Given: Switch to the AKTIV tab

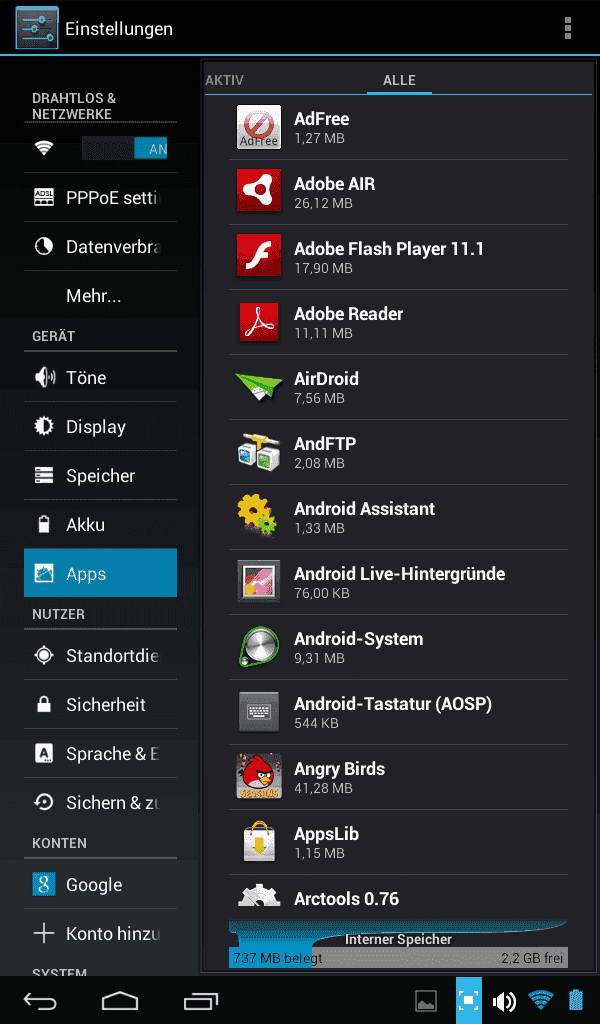Looking at the screenshot, I should (x=225, y=80).
